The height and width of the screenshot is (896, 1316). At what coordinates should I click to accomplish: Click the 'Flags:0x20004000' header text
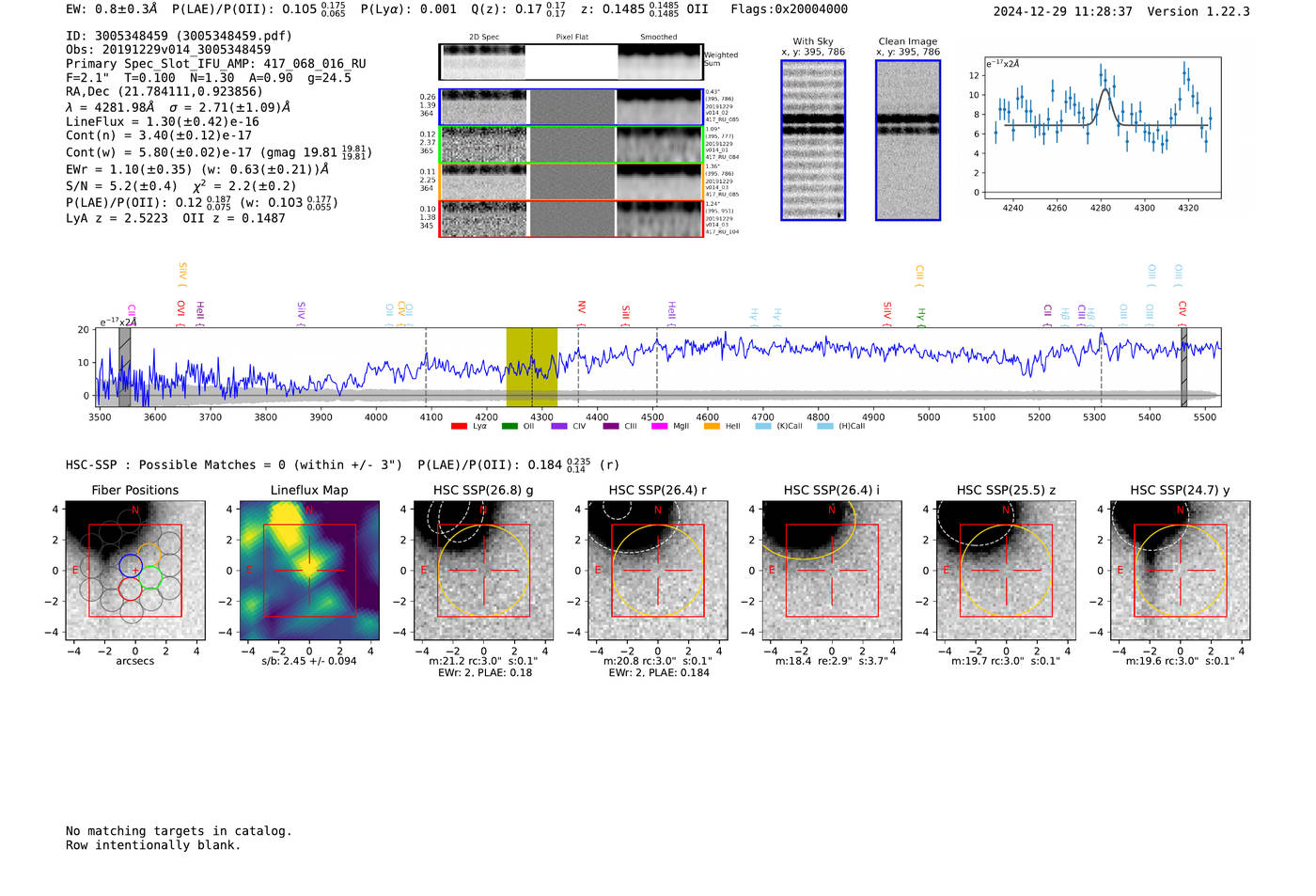(x=789, y=9)
